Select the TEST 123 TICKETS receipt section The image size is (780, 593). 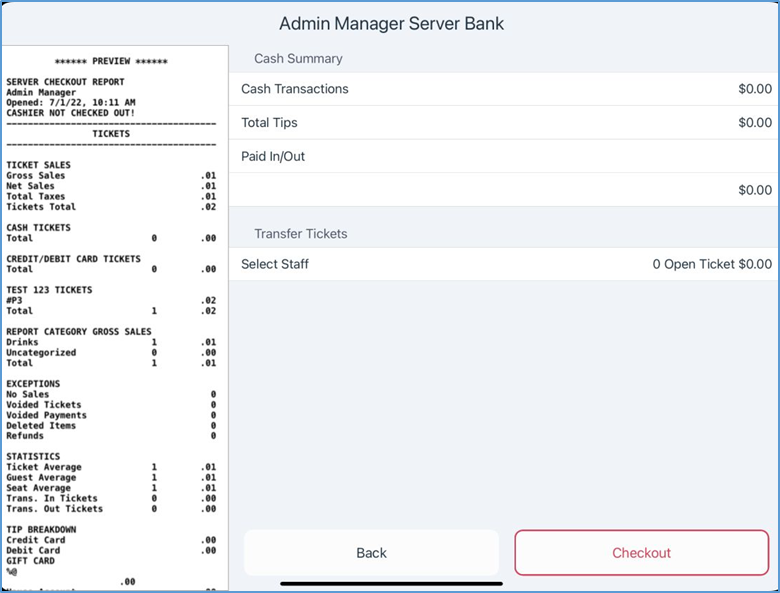tap(49, 290)
